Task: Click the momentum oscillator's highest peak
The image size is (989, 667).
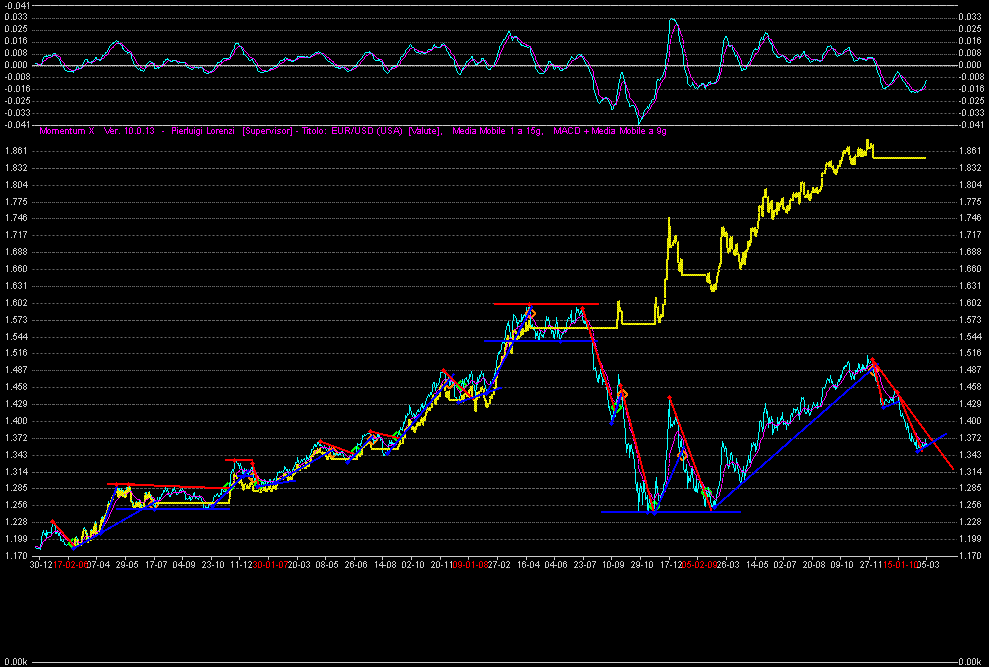Action: (x=673, y=20)
